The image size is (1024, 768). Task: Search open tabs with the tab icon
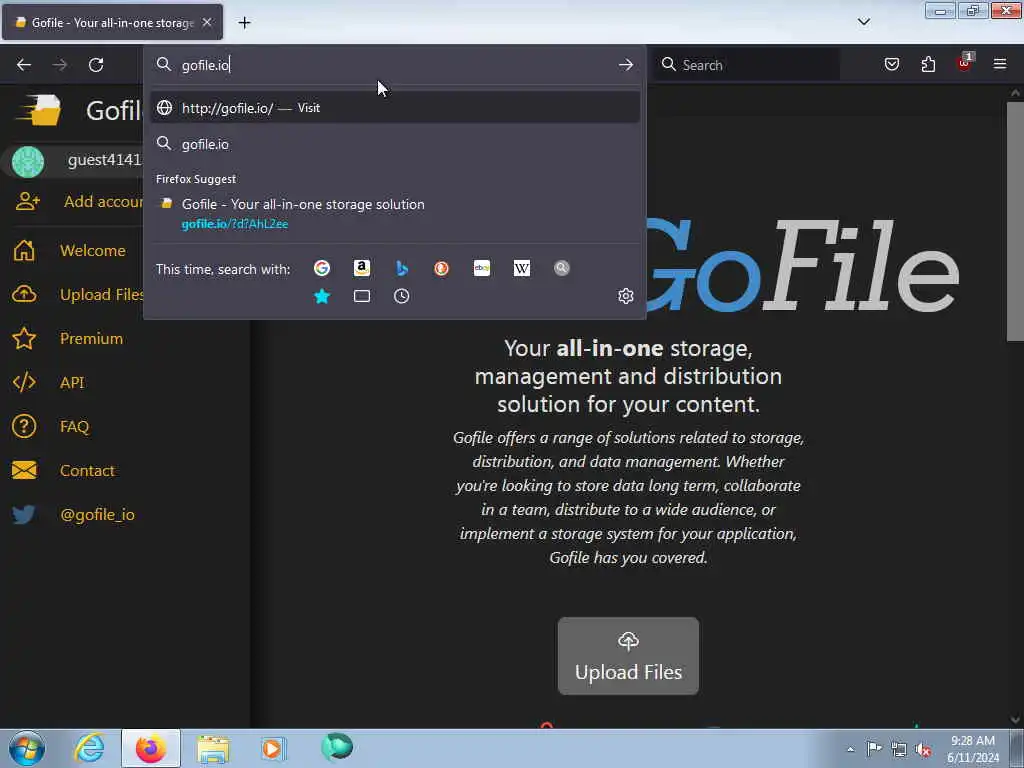coord(362,296)
